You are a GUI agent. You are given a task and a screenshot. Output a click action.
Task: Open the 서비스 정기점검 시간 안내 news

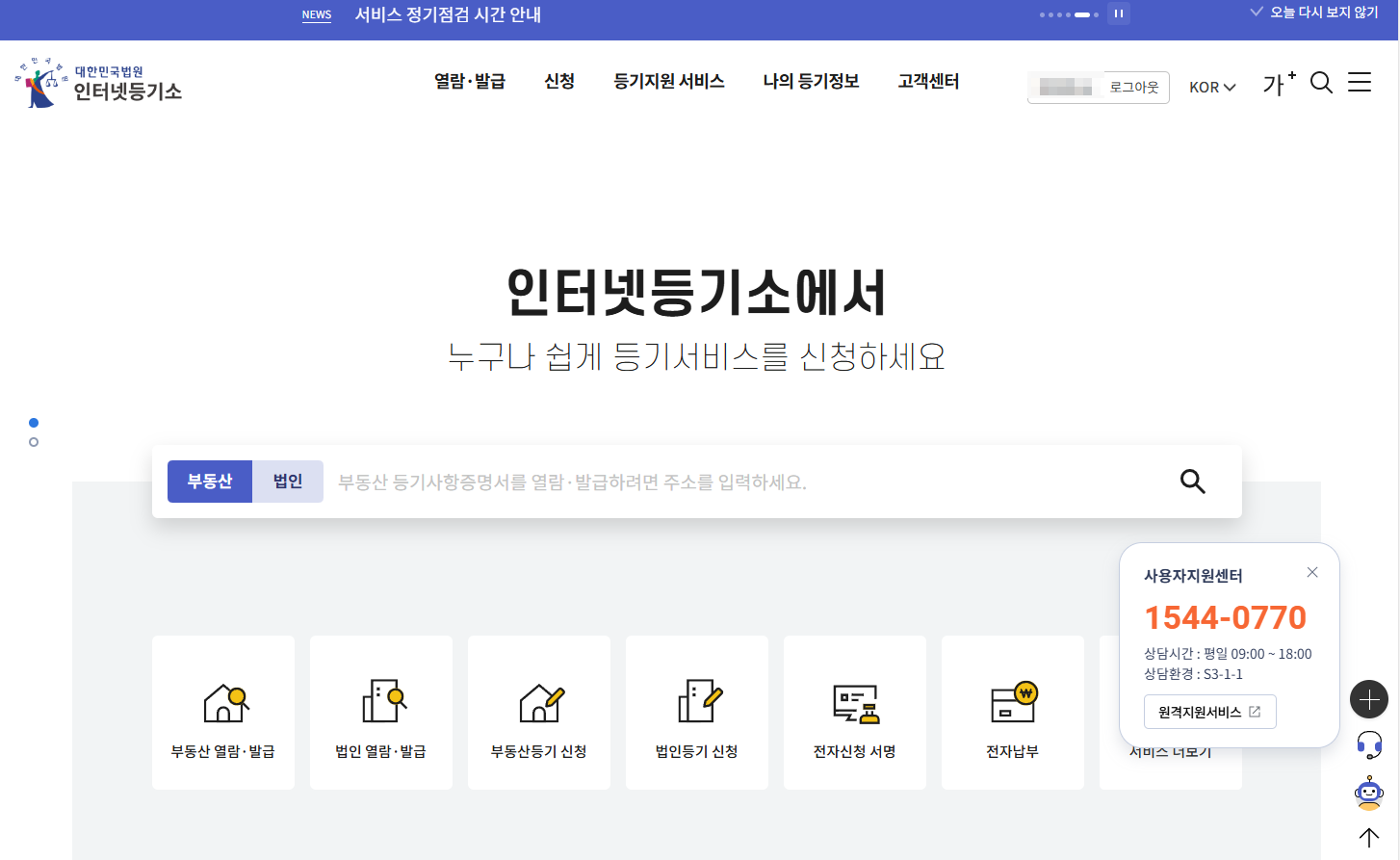pyautogui.click(x=448, y=14)
